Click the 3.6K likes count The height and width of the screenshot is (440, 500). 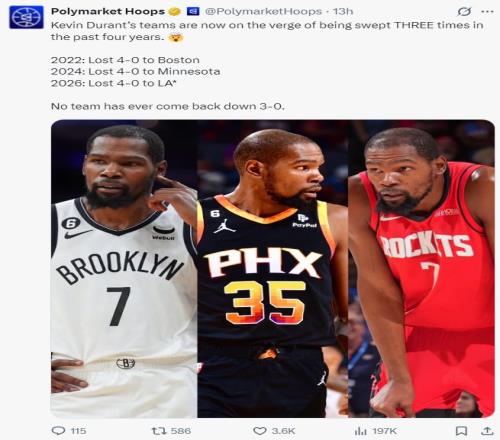pyautogui.click(x=283, y=431)
